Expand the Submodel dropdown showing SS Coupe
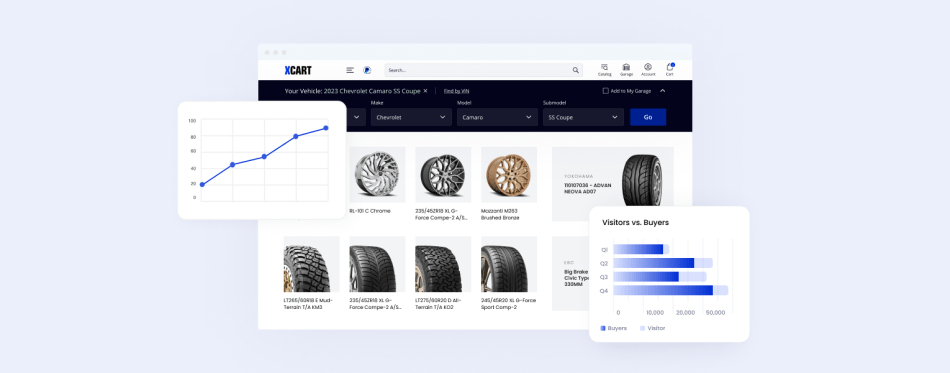This screenshot has height=373, width=950. 583,117
